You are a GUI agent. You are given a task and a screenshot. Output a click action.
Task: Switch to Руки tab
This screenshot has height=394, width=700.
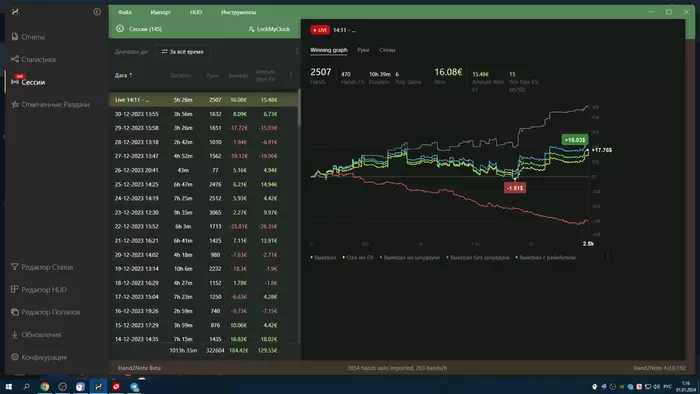363,50
